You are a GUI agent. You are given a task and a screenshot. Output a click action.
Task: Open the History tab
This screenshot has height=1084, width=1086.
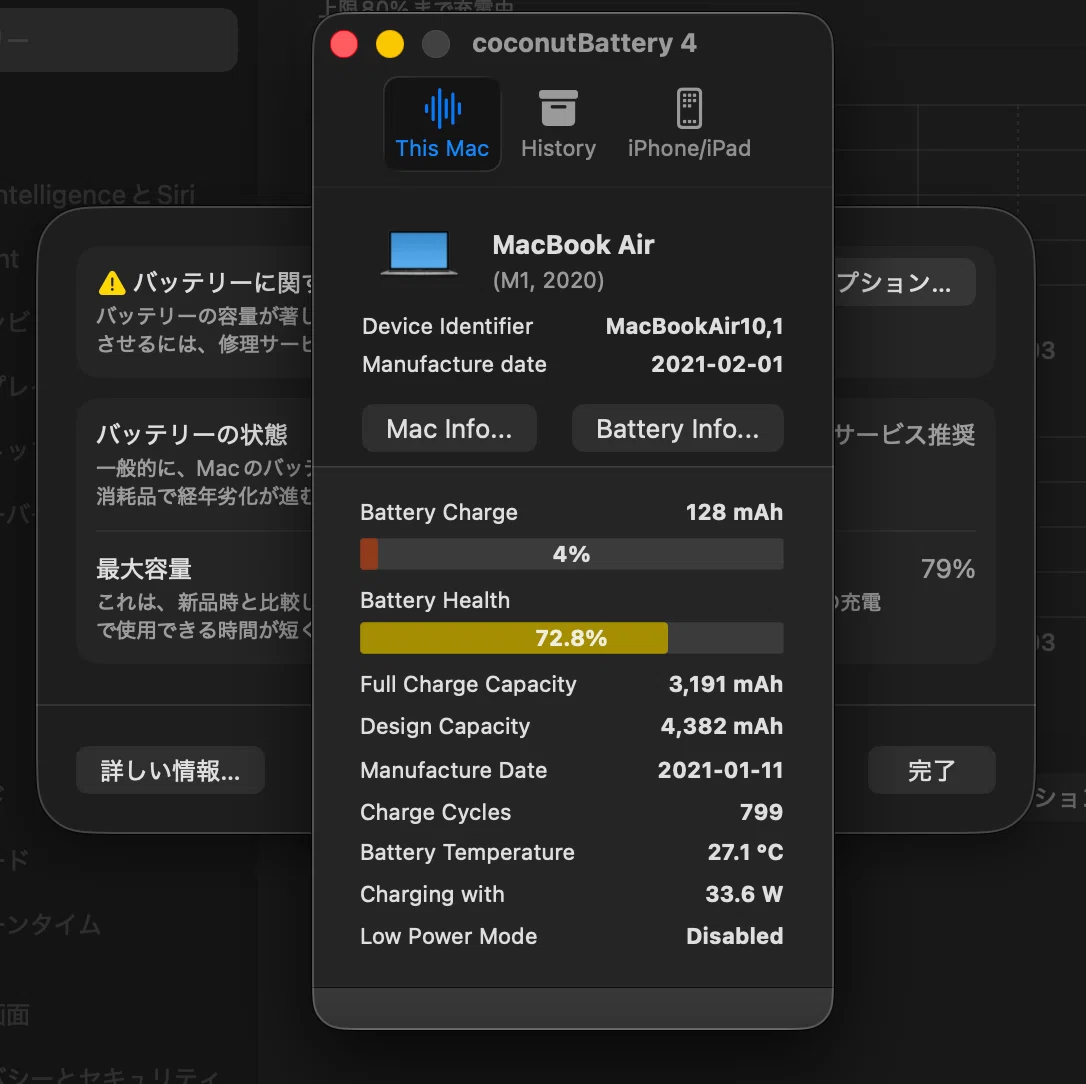pyautogui.click(x=558, y=124)
